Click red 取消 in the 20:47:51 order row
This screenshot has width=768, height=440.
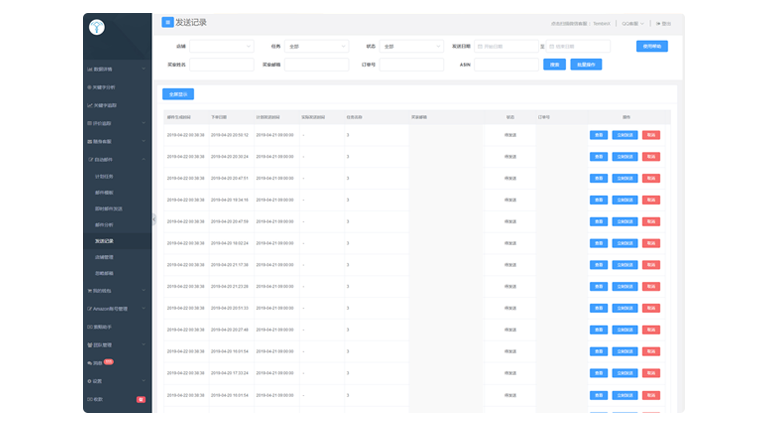click(651, 178)
